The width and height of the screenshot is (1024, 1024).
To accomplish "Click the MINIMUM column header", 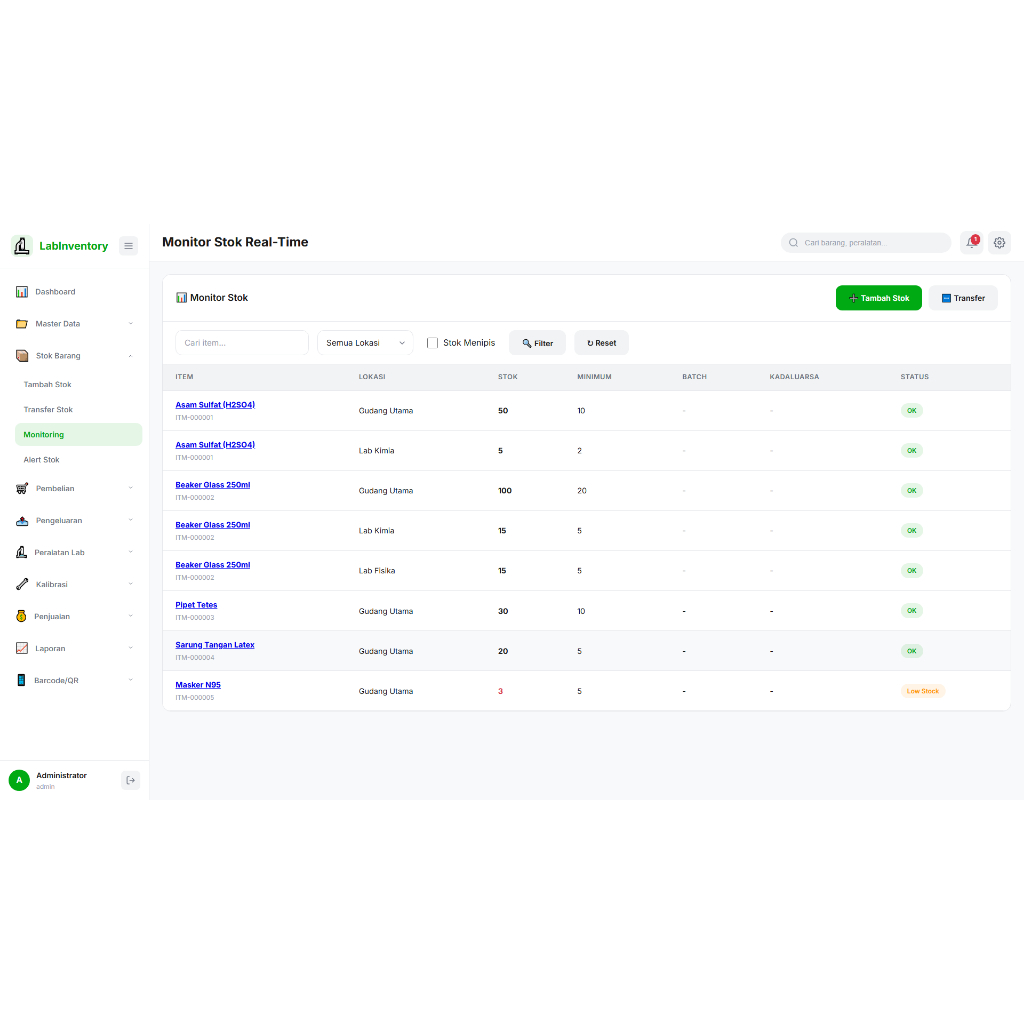I will click(594, 377).
